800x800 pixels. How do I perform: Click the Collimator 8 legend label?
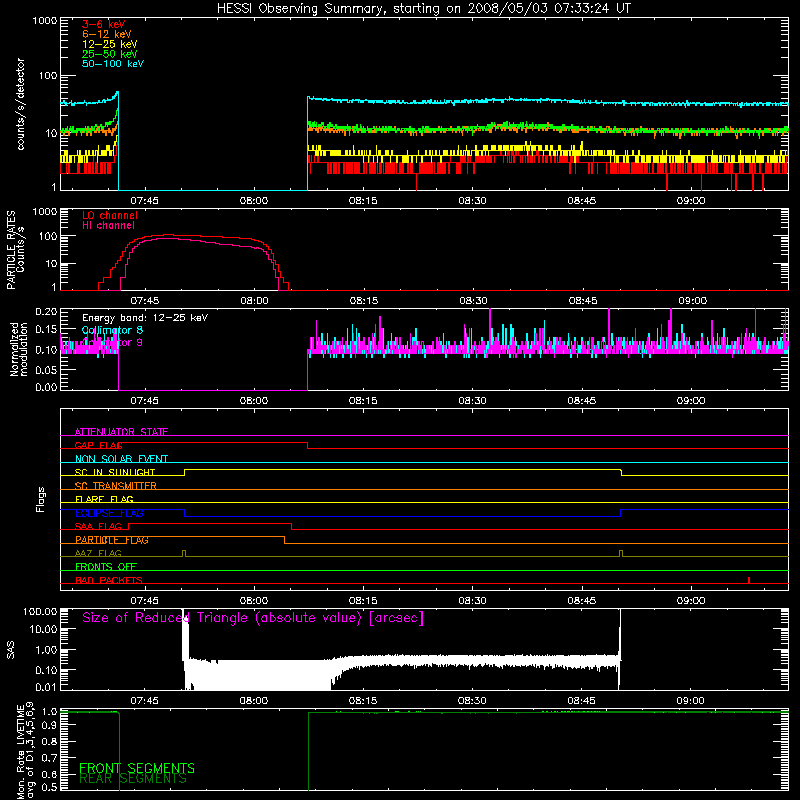click(112, 330)
